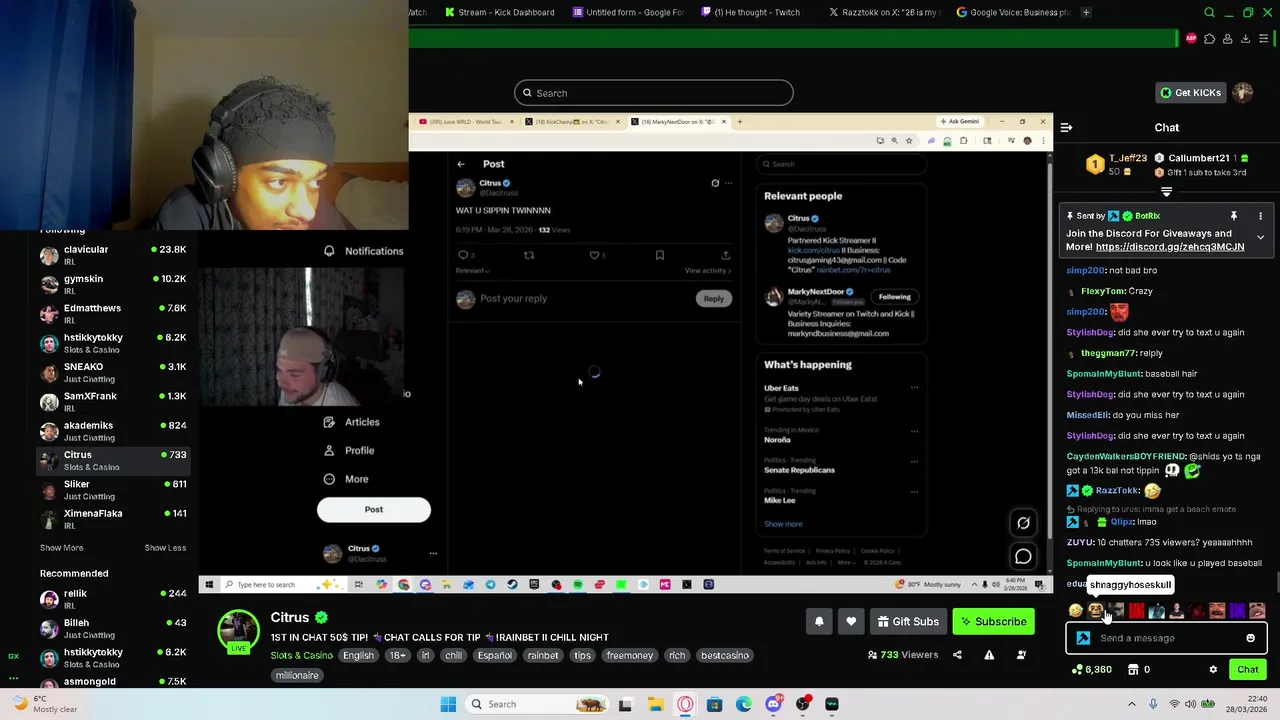Open recommended channel rellik
1280x720 pixels.
113,599
